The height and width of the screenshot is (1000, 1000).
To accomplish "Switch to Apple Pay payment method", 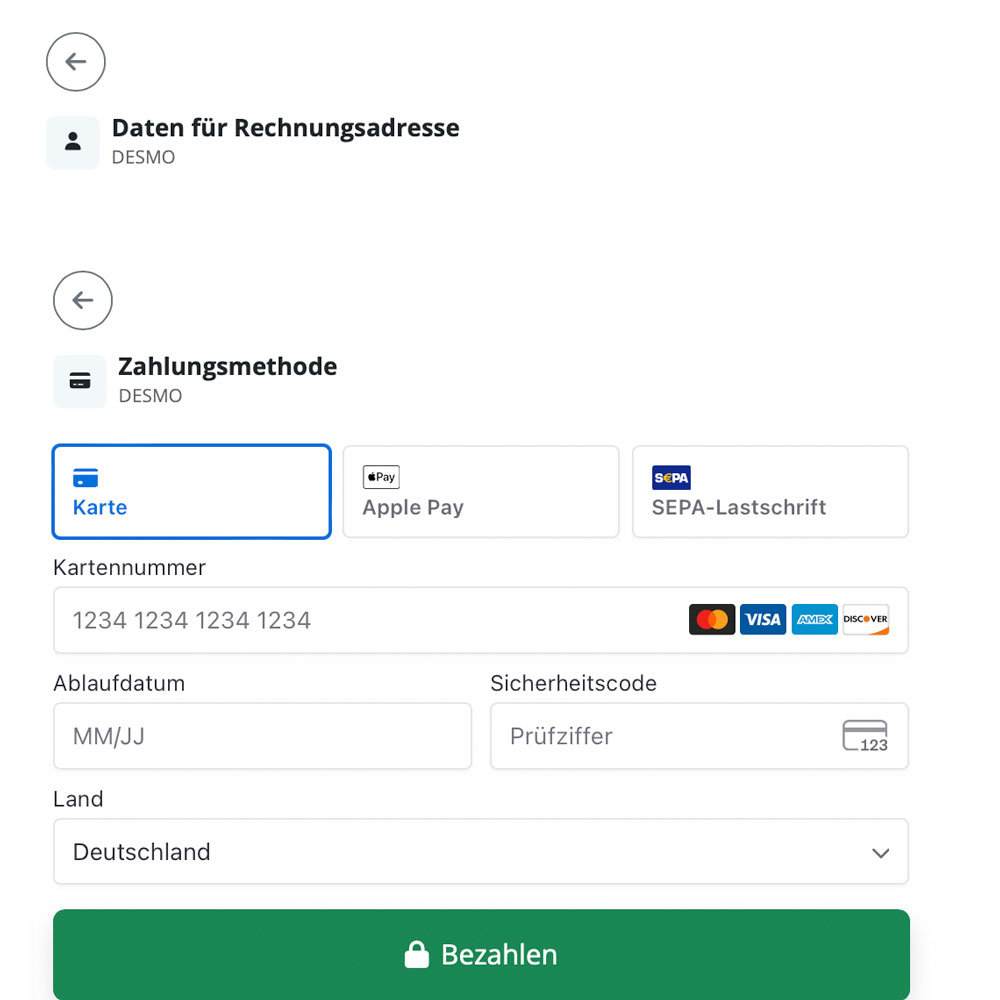I will point(480,492).
